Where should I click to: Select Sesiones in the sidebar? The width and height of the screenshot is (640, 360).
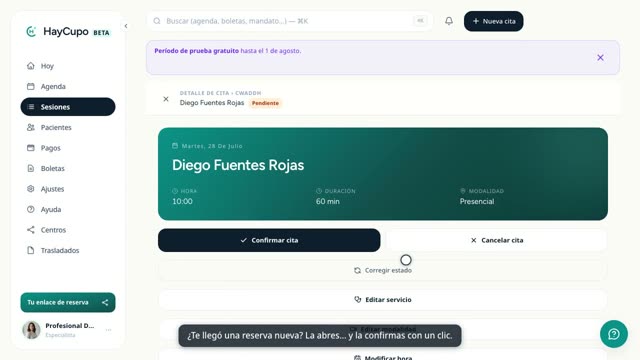click(x=68, y=107)
